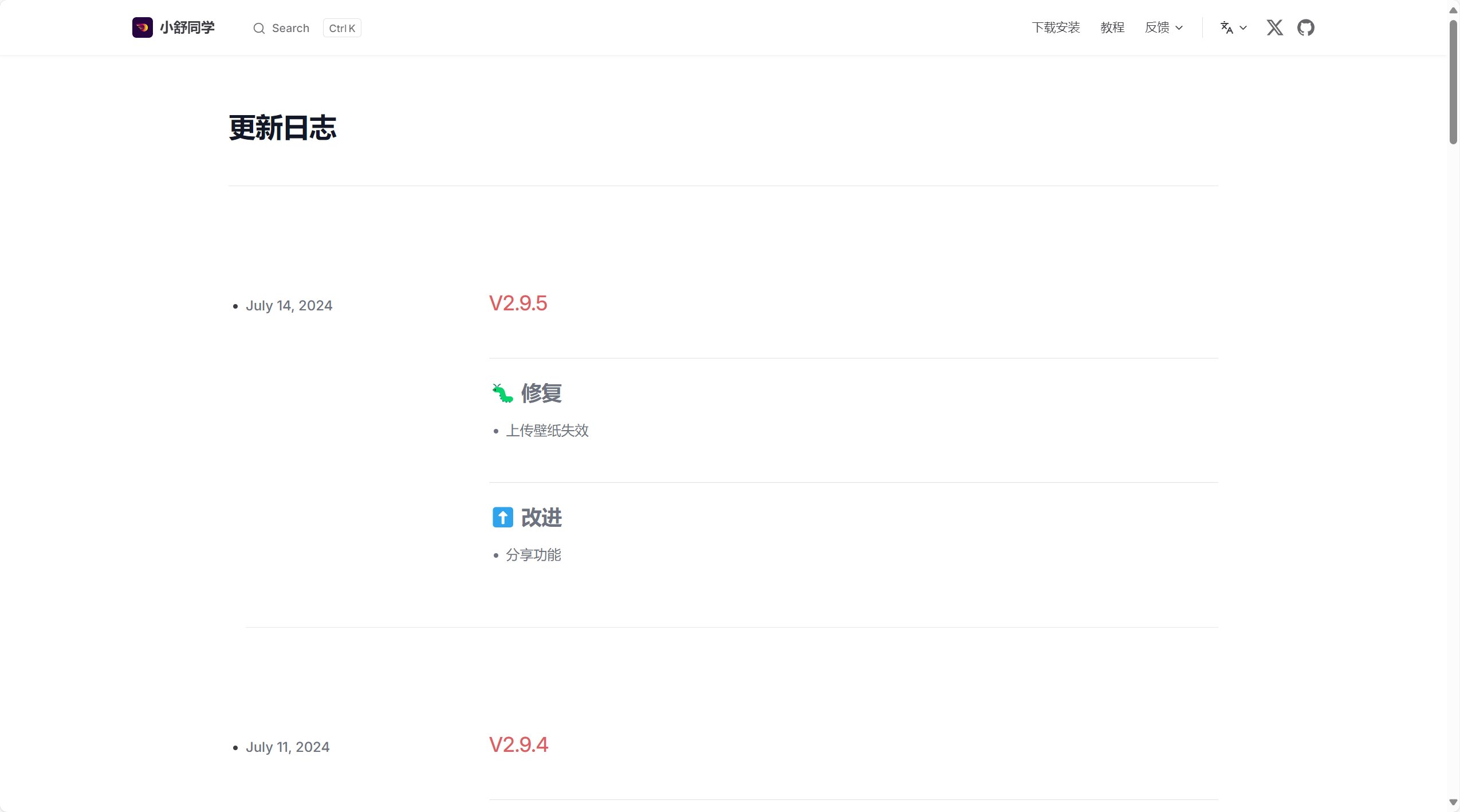Open the X (Twitter) profile icon
The width and height of the screenshot is (1460, 812).
1274,27
